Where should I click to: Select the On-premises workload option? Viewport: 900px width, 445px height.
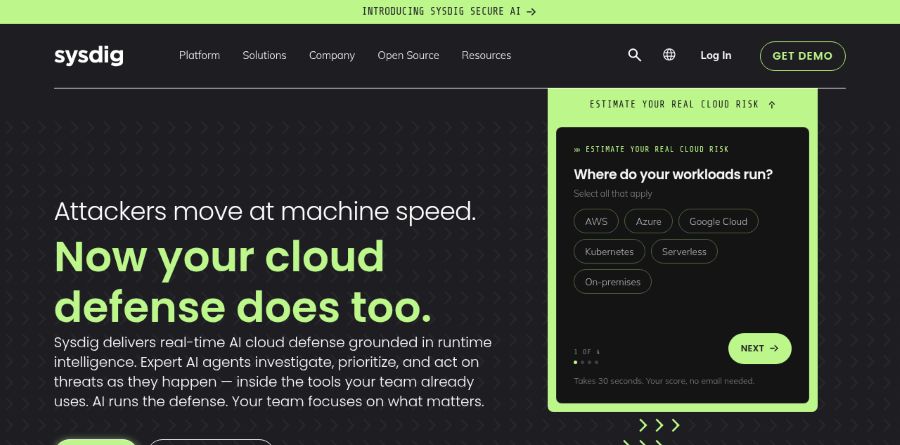tap(612, 282)
